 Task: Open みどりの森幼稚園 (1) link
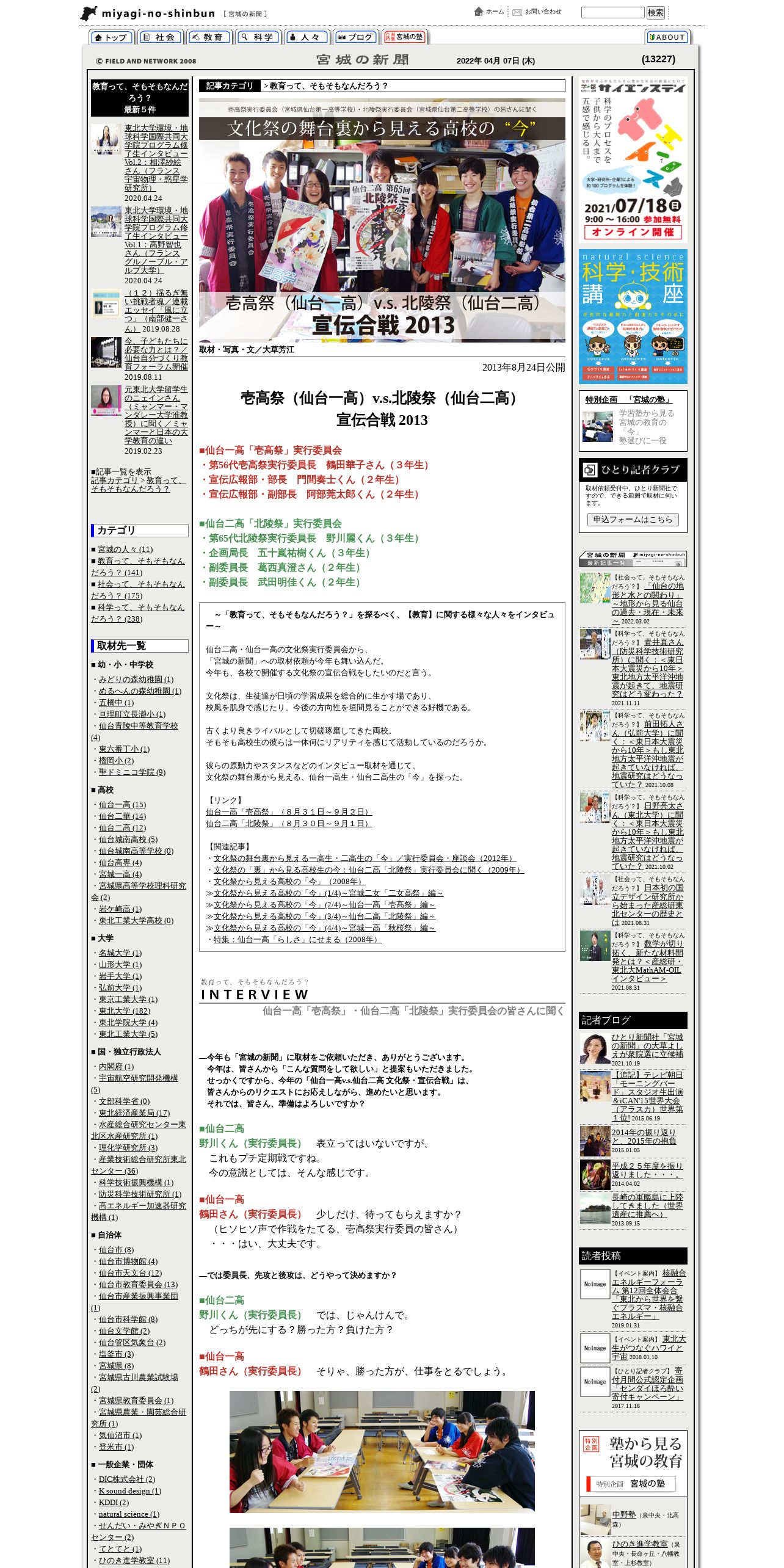[x=136, y=680]
